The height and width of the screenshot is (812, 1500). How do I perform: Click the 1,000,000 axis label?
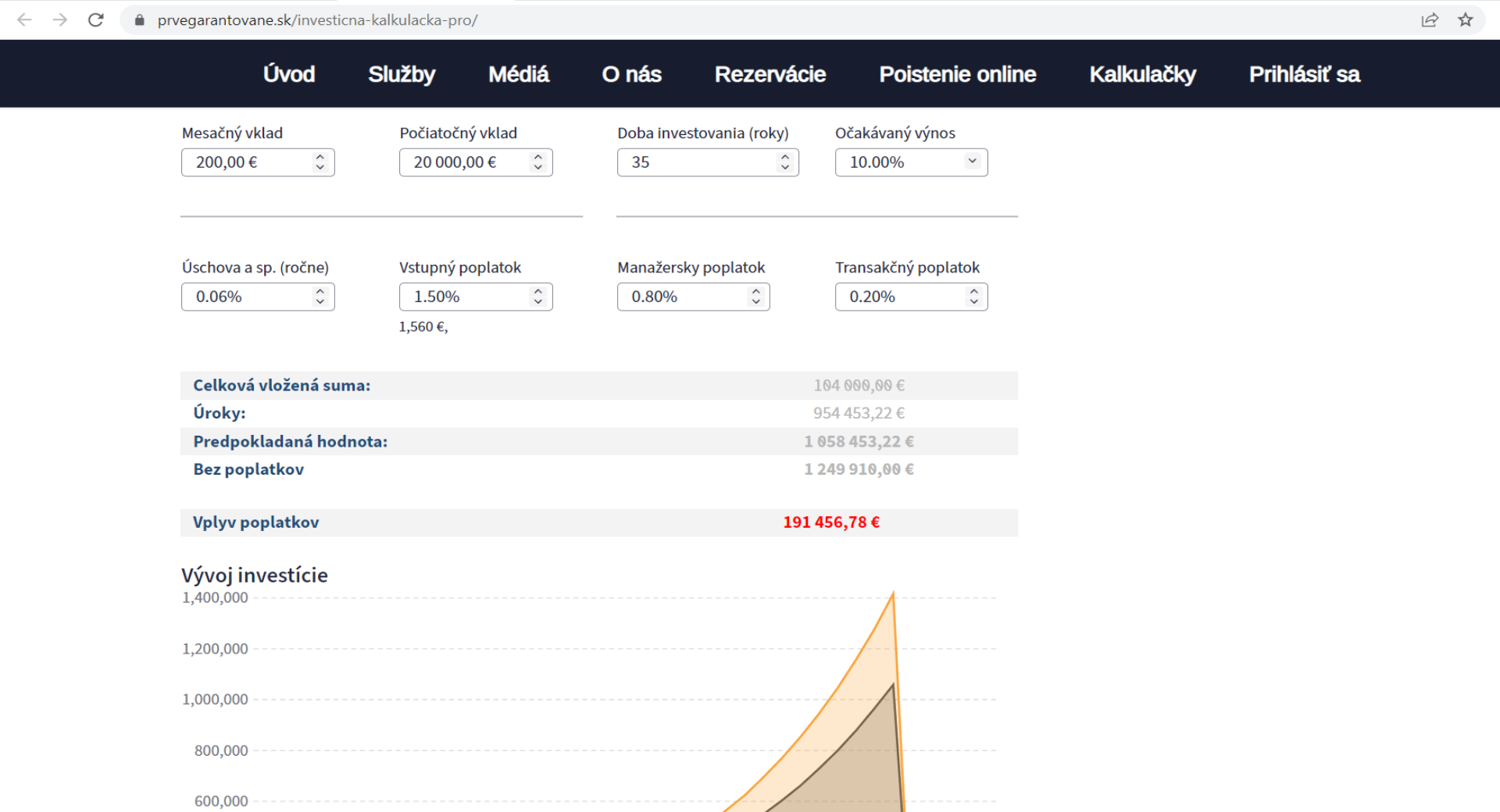215,700
